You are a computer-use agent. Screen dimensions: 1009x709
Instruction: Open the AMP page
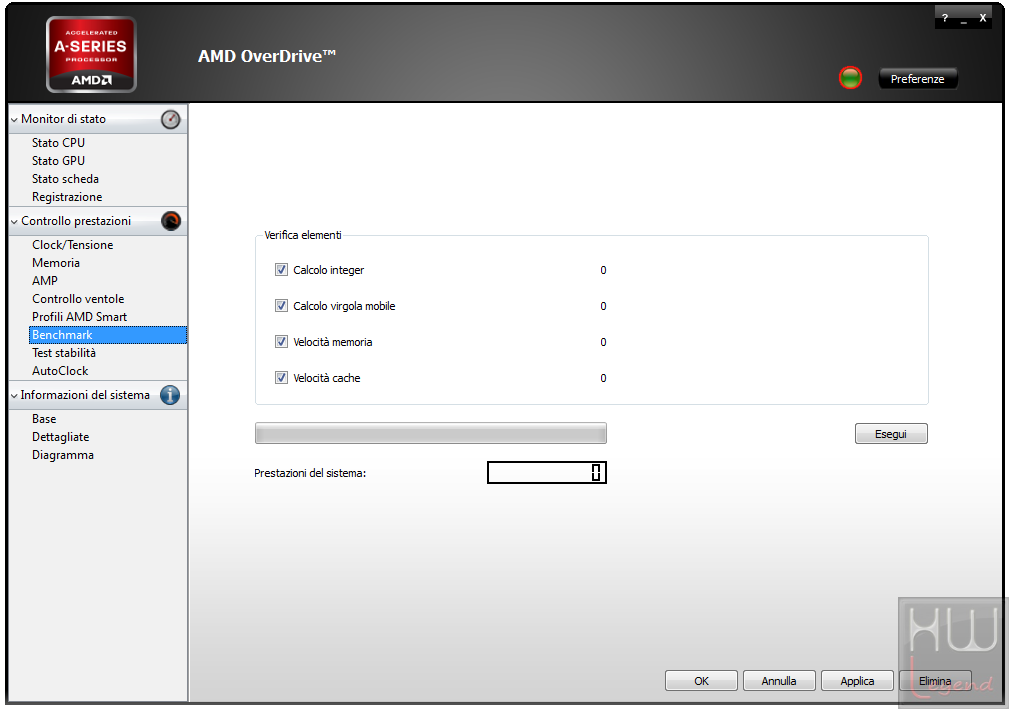pos(45,281)
